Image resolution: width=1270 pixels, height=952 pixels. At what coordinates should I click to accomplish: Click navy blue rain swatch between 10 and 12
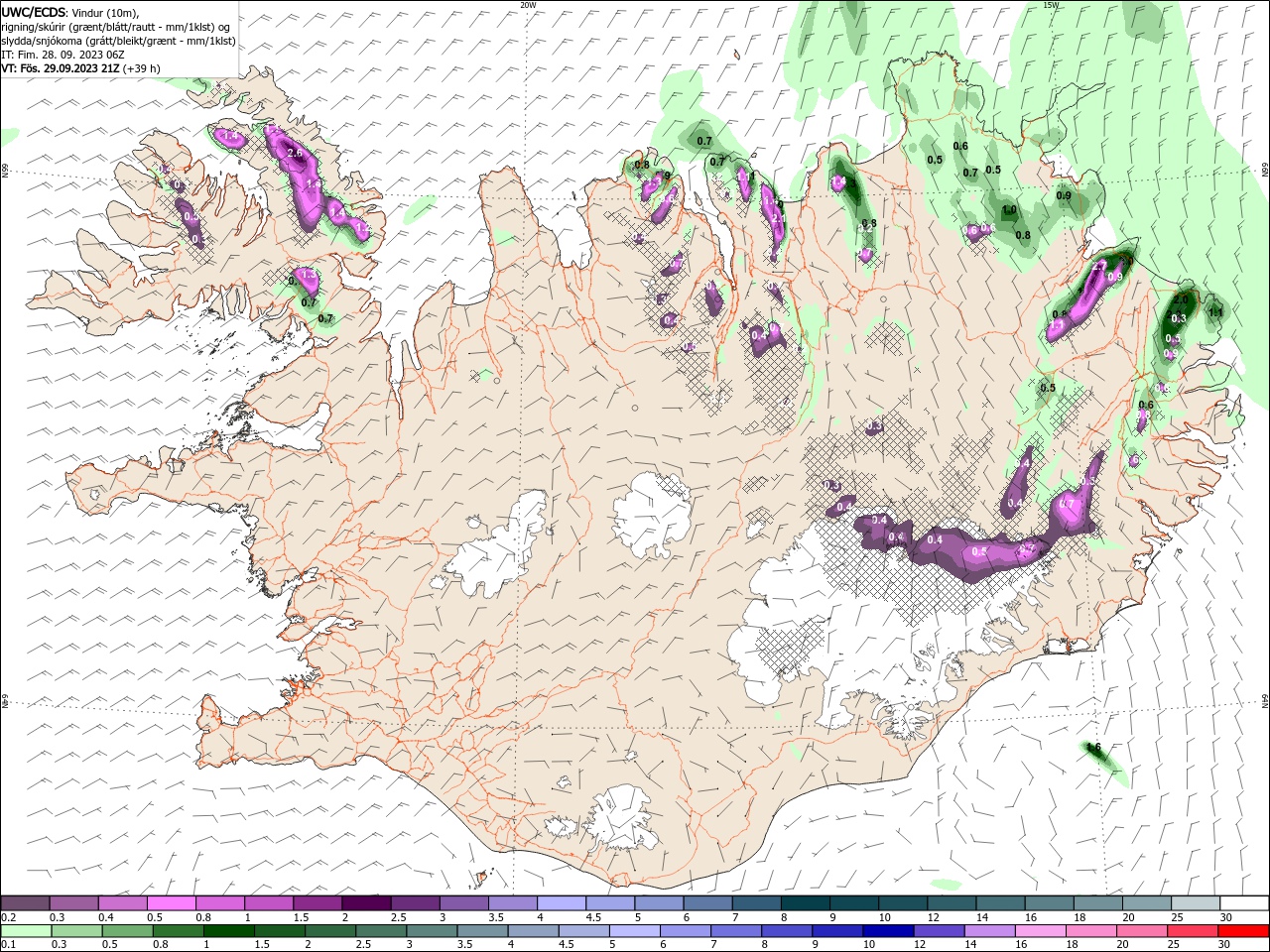[887, 931]
